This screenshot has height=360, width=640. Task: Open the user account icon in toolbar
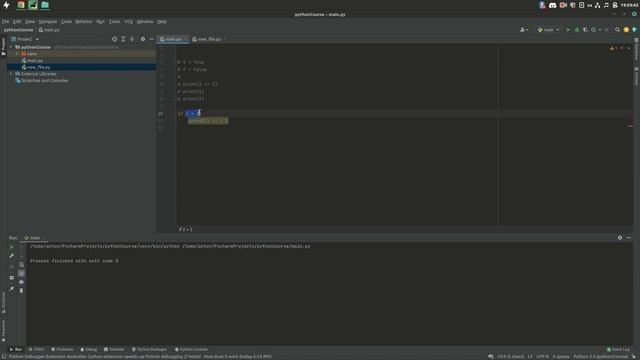pos(523,30)
